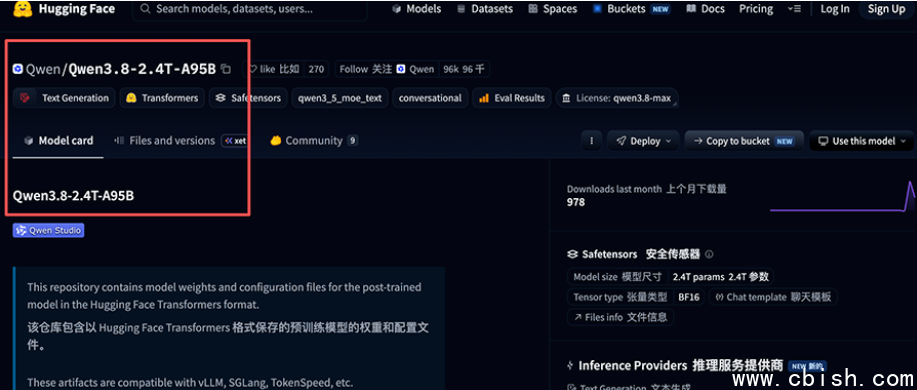Copy the model name with the copy icon
The width and height of the screenshot is (917, 390).
point(226,69)
